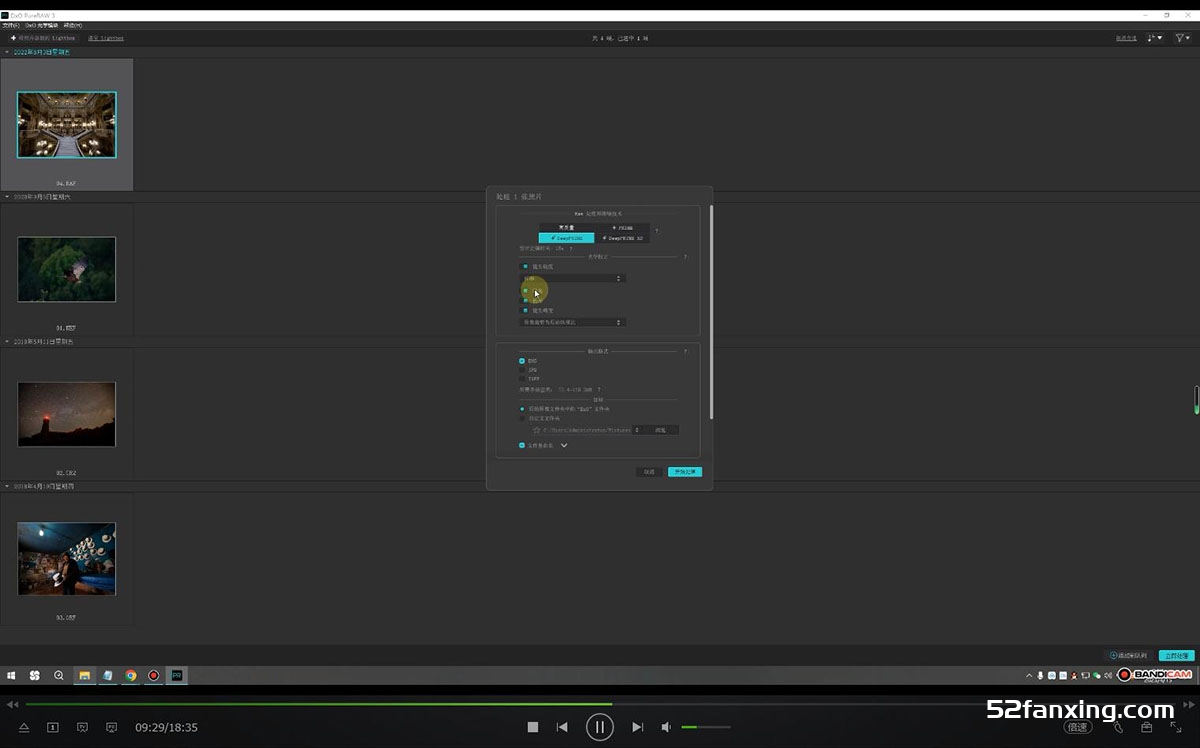Click help icon beside processing methods
The height and width of the screenshot is (748, 1200).
pyautogui.click(x=656, y=231)
